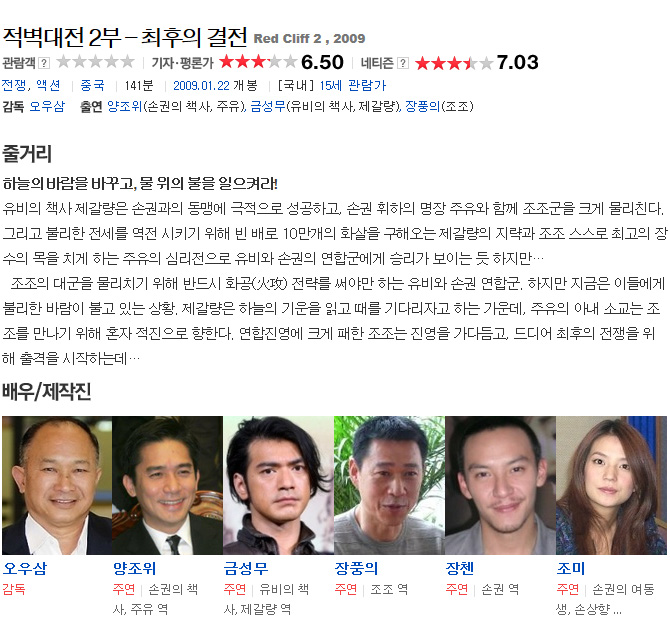The image size is (670, 636).
Task: Click the 2009.01.22 release date link
Action: coord(201,85)
